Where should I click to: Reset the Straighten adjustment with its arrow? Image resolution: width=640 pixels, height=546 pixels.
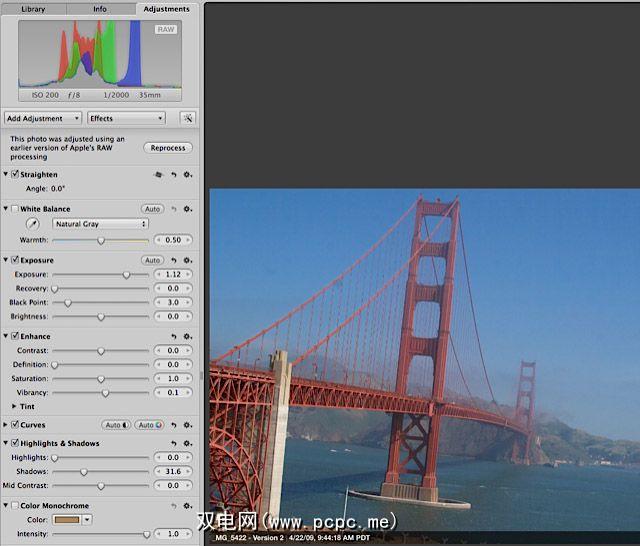(x=173, y=175)
